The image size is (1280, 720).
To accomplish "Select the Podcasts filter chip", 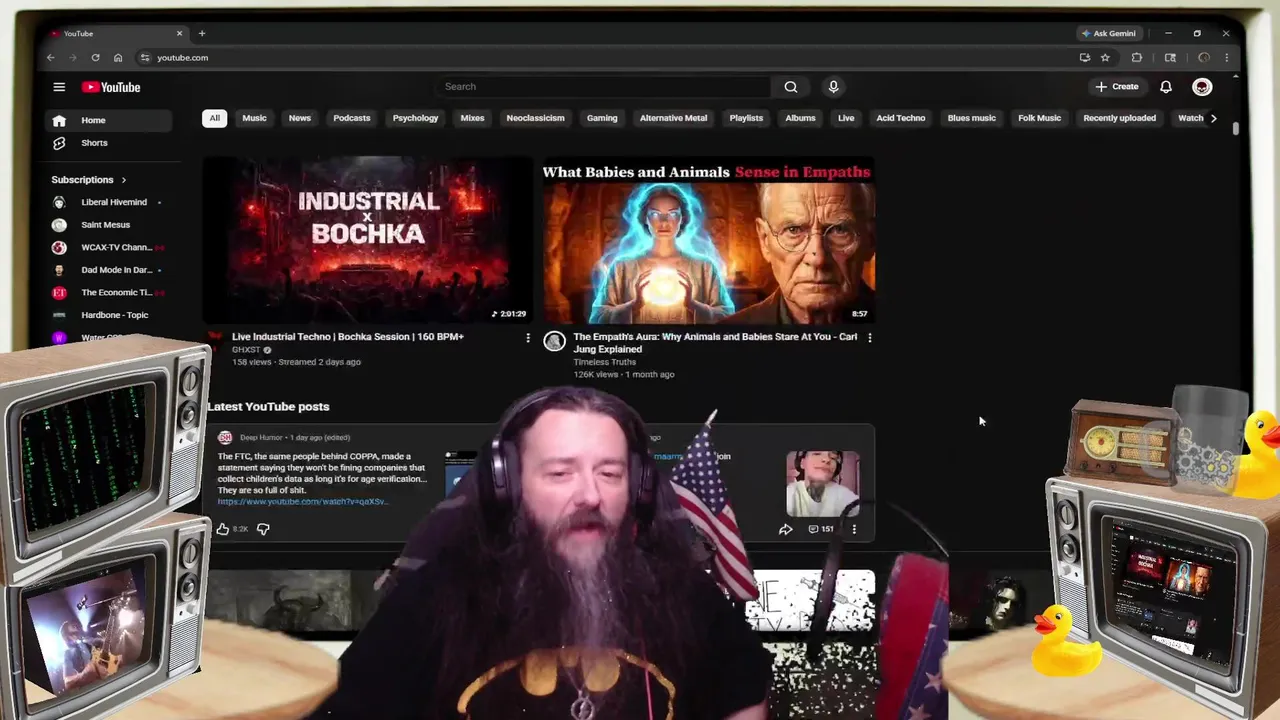I will [x=352, y=118].
